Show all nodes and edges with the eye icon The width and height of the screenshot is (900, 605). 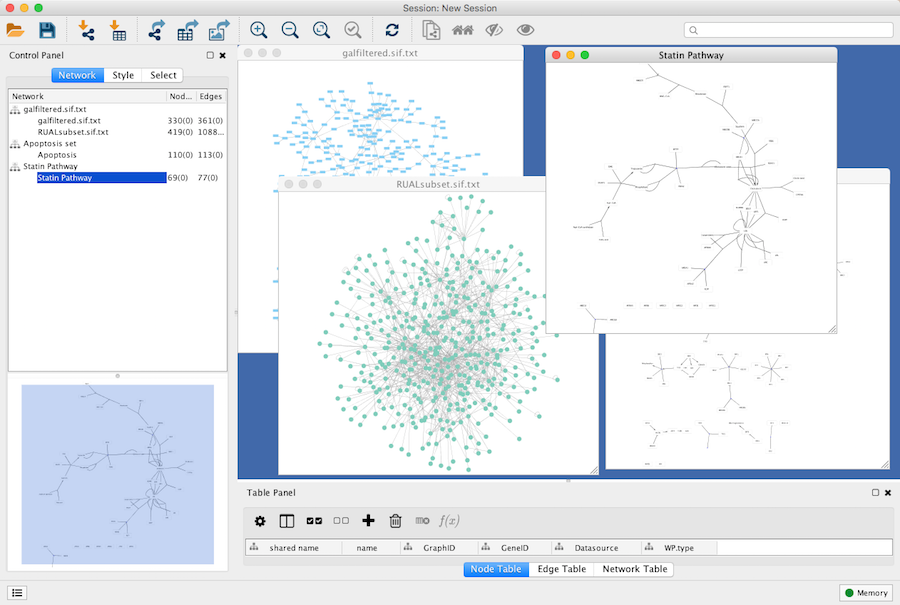(x=525, y=31)
